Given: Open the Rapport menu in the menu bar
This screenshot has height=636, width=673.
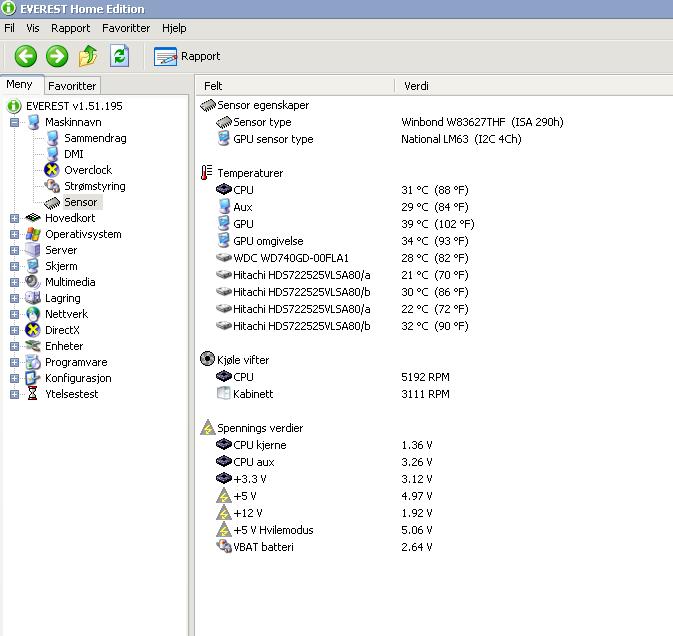Looking at the screenshot, I should (70, 28).
